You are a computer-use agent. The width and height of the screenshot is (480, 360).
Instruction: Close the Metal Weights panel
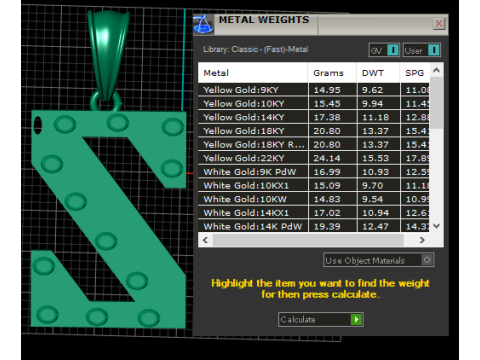(439, 24)
